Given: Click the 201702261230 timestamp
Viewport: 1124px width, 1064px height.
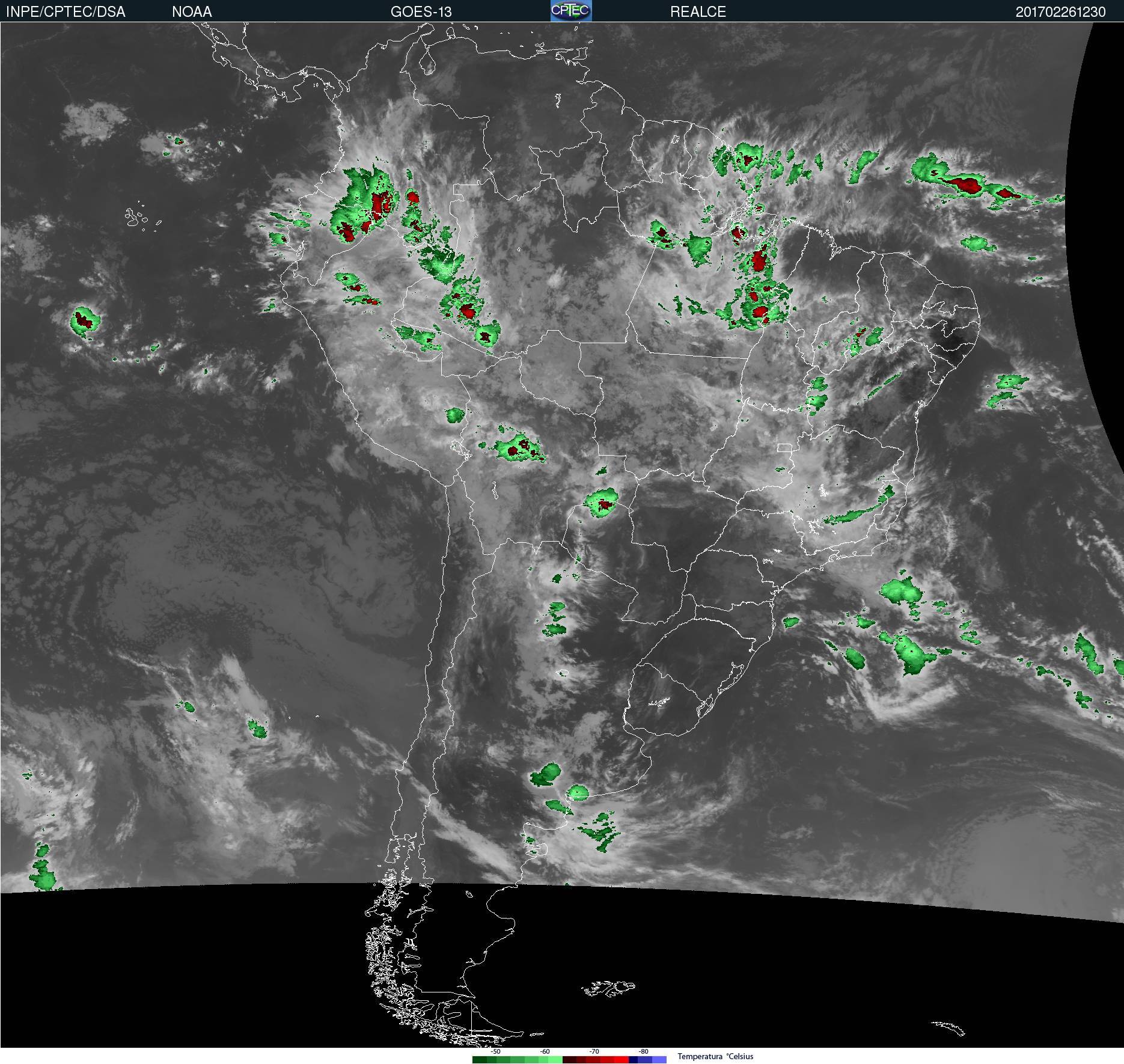Looking at the screenshot, I should pyautogui.click(x=1060, y=12).
